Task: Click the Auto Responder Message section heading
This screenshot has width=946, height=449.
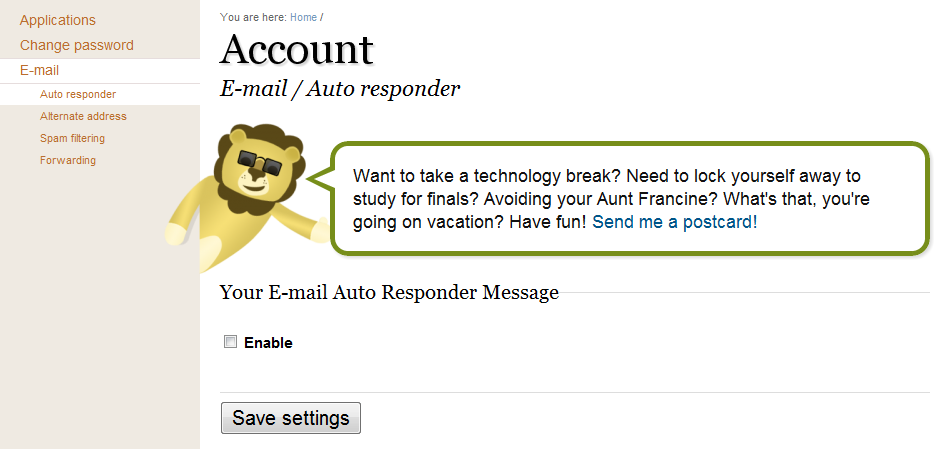Action: (x=389, y=292)
